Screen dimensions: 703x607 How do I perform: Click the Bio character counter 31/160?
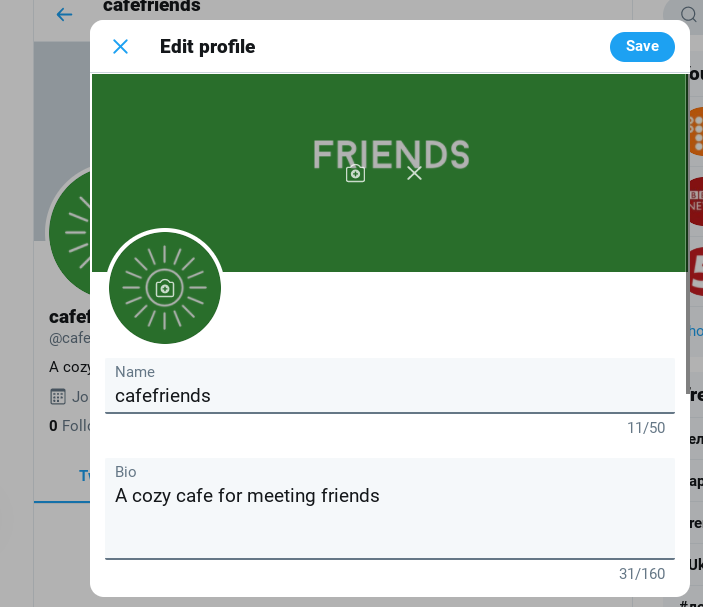tap(641, 574)
